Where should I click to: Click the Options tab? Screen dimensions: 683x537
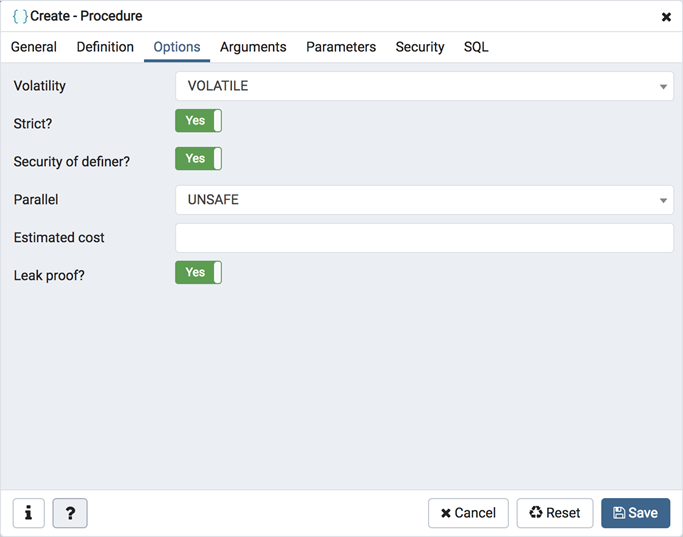[177, 47]
